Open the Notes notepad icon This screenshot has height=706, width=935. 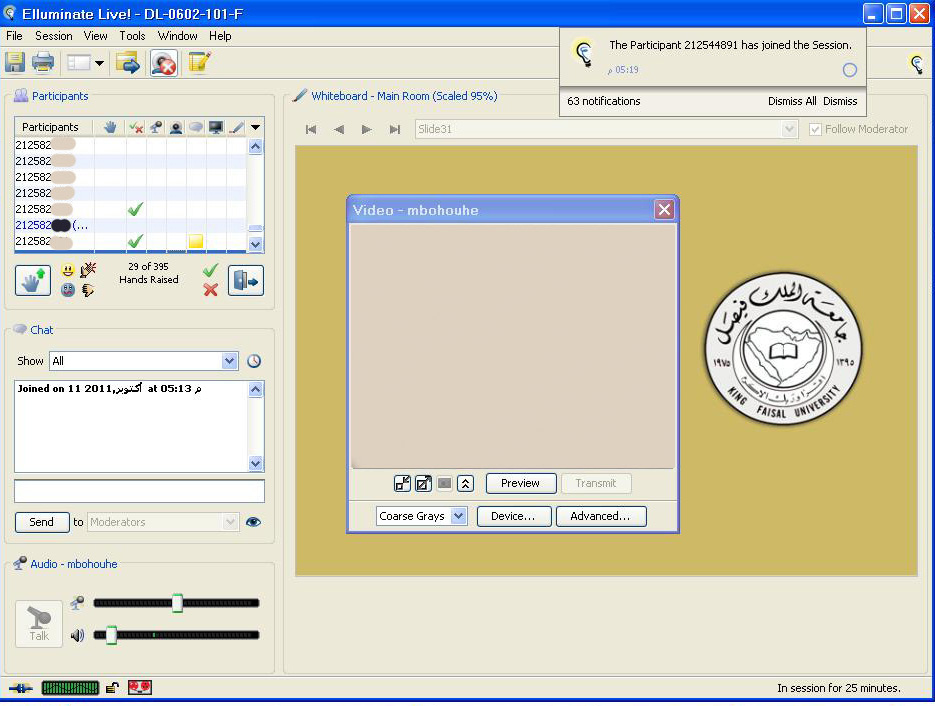(x=199, y=62)
